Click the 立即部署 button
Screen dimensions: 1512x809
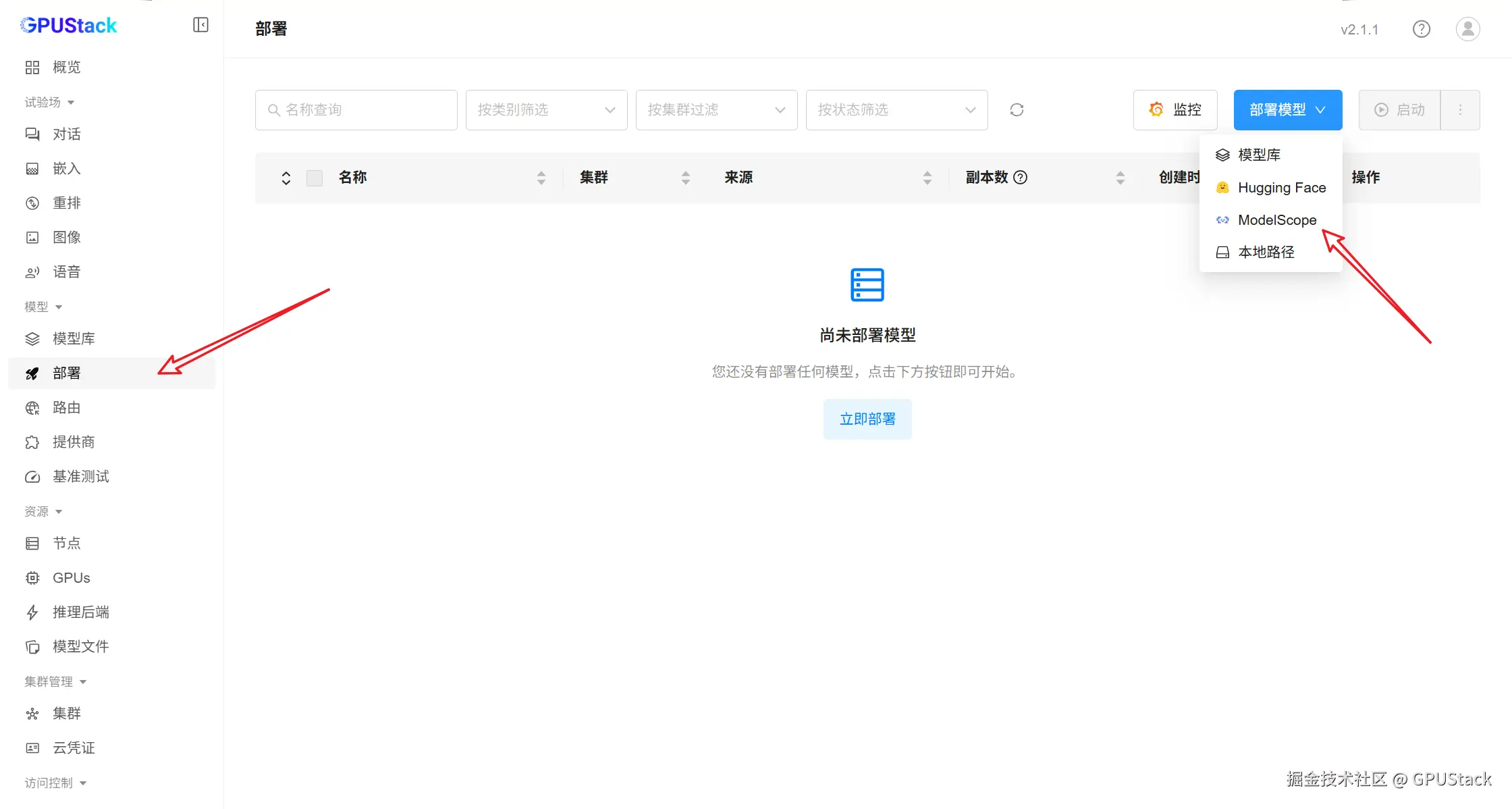(x=867, y=419)
